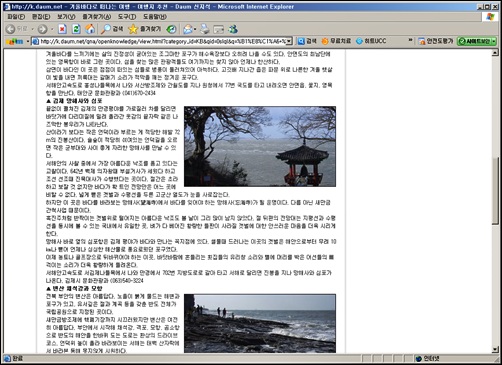502x365 pixels.
Task: Open the Mail envelope icon
Action: 188,29
